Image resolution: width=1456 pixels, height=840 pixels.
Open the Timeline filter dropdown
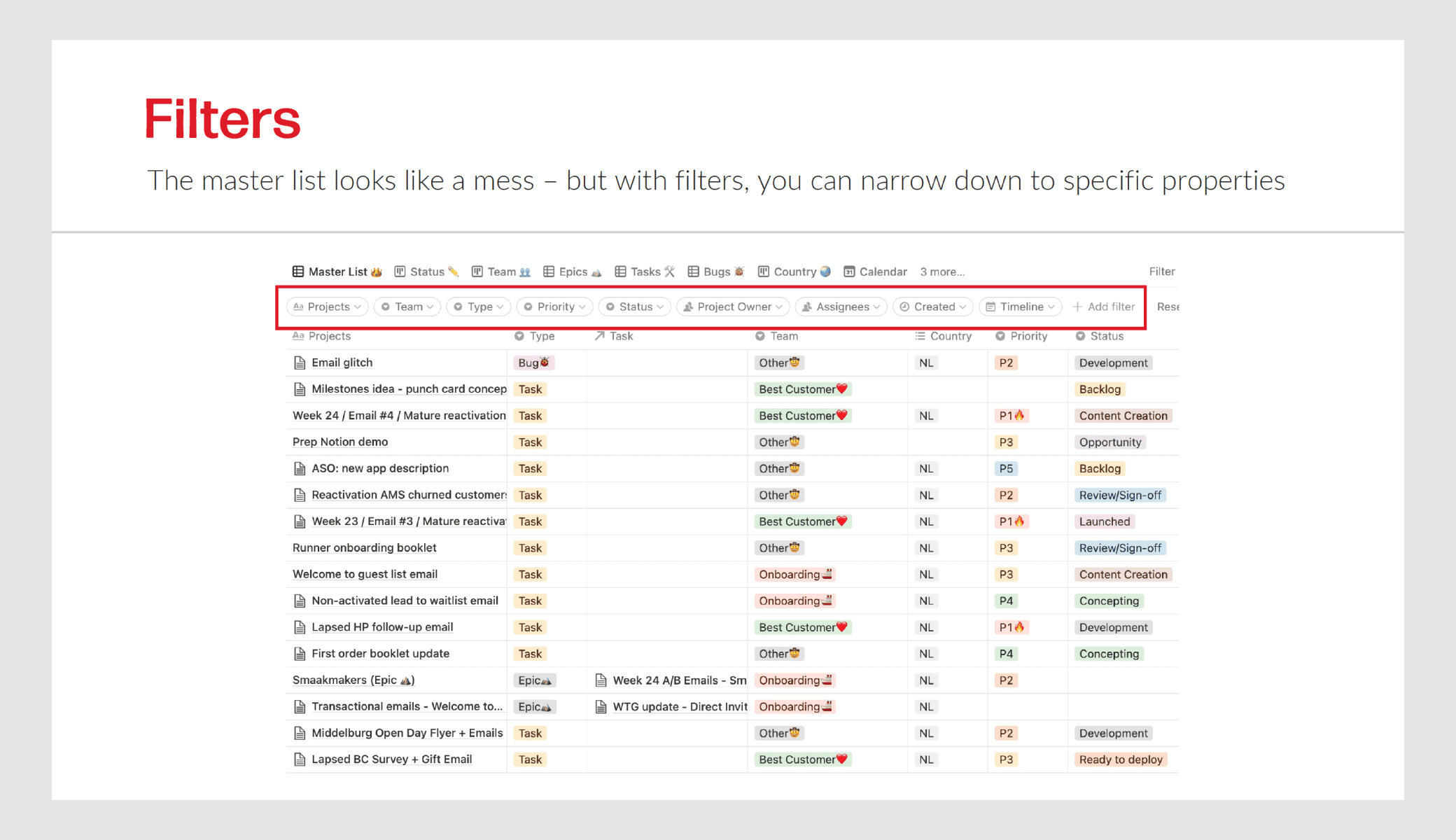(1021, 307)
